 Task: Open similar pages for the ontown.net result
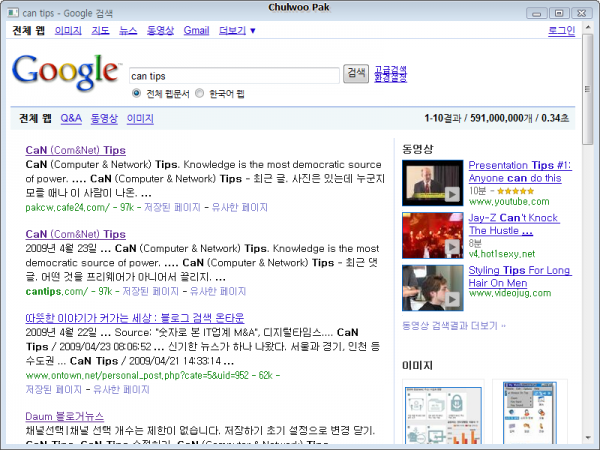pyautogui.click(x=121, y=390)
